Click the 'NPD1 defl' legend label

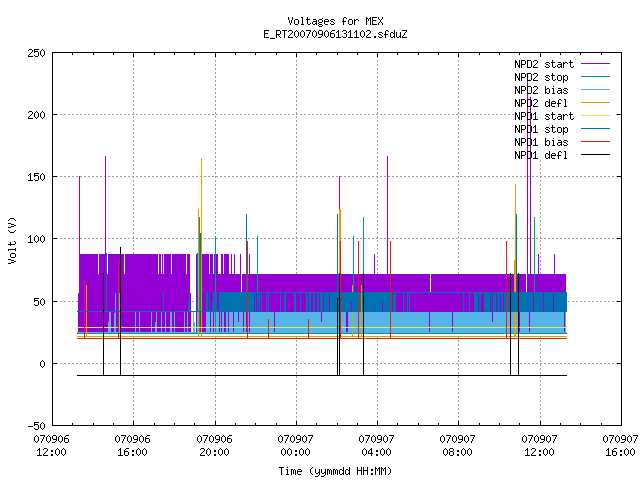(x=541, y=155)
